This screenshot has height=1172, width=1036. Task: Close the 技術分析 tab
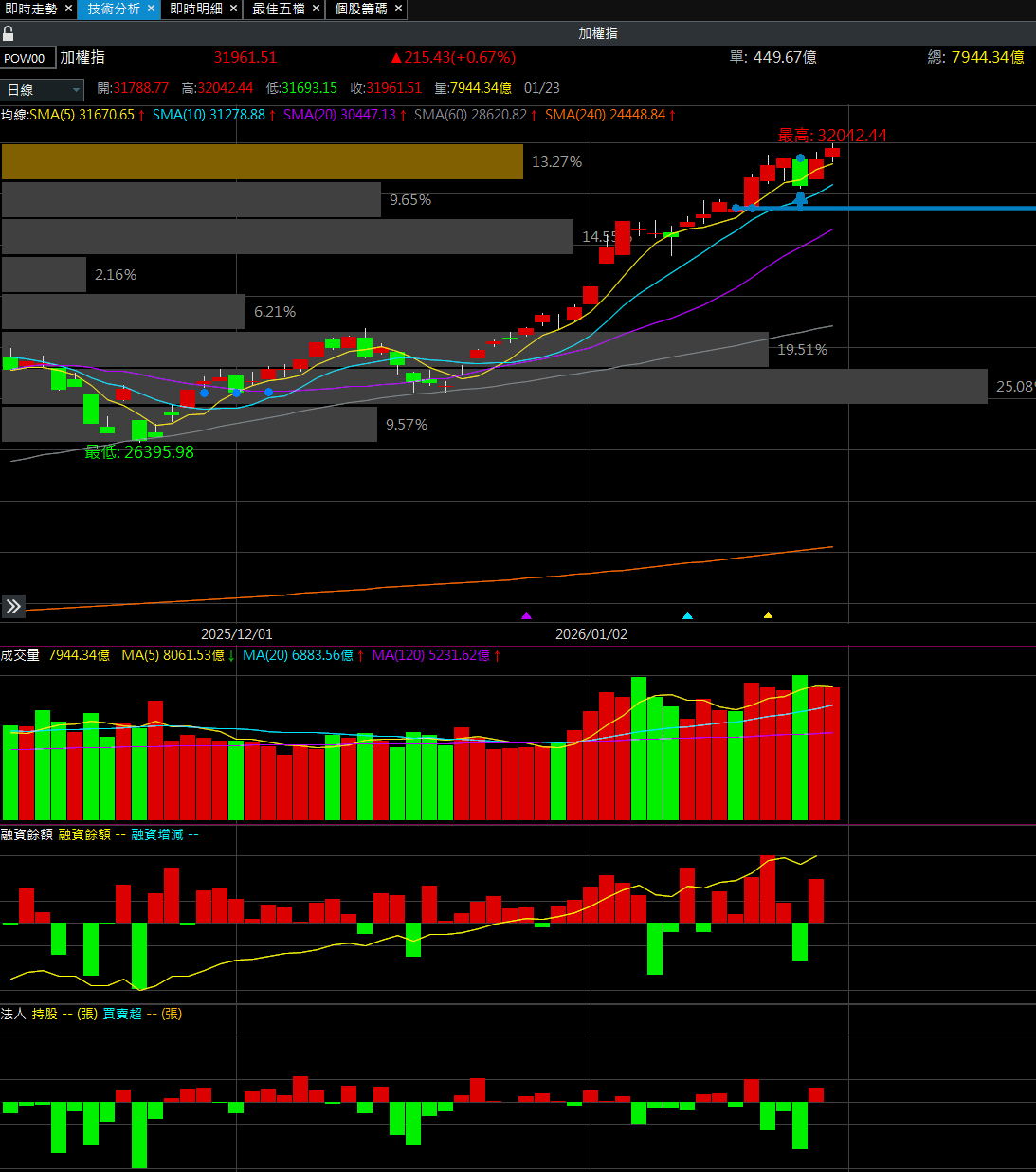coord(151,9)
